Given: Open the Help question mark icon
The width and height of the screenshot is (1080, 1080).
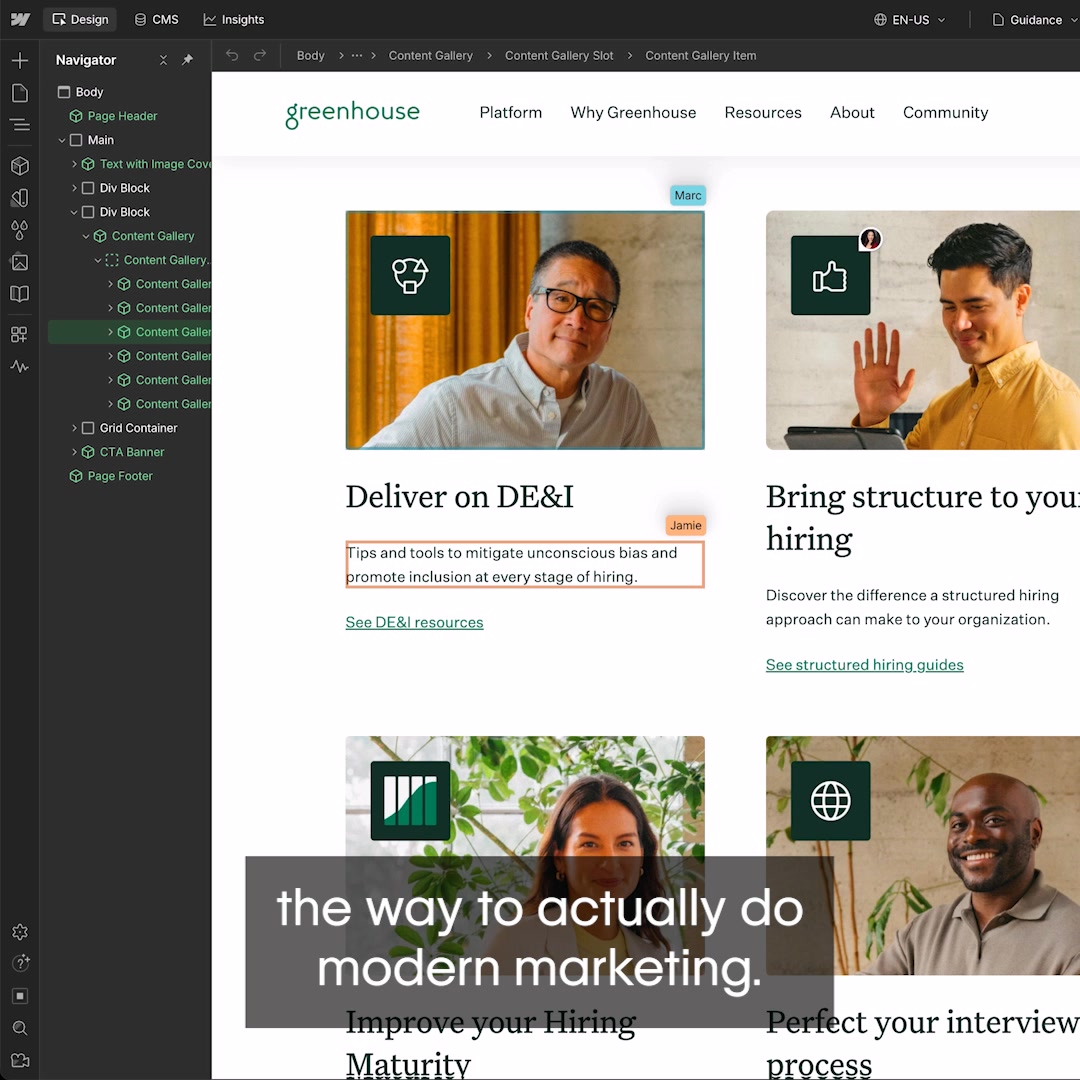Looking at the screenshot, I should pyautogui.click(x=20, y=963).
